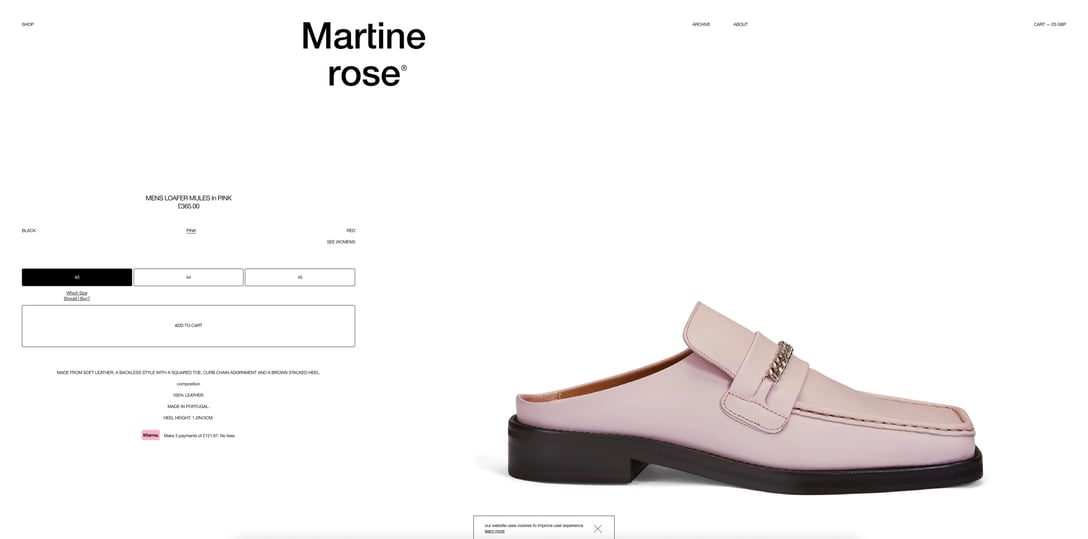Screen dimensions: 1088x539
Task: Select the RED colour option
Action: pos(350,230)
